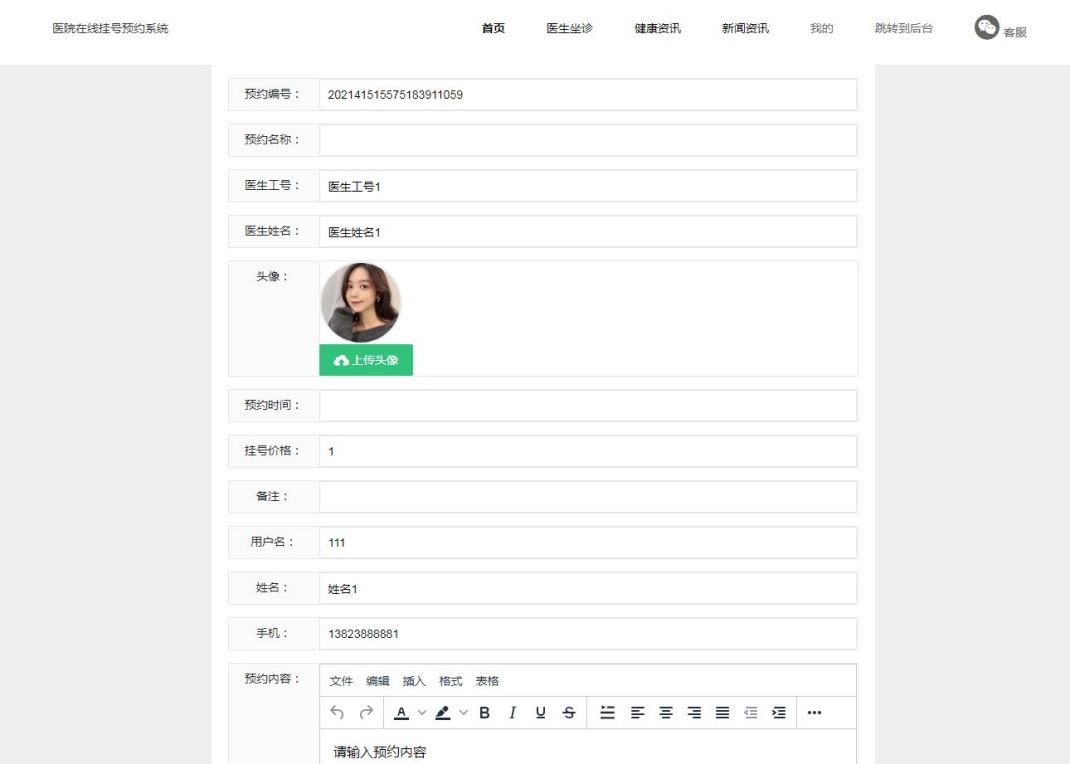The width and height of the screenshot is (1070, 764).
Task: Click 客服 text link
Action: pos(1015,32)
